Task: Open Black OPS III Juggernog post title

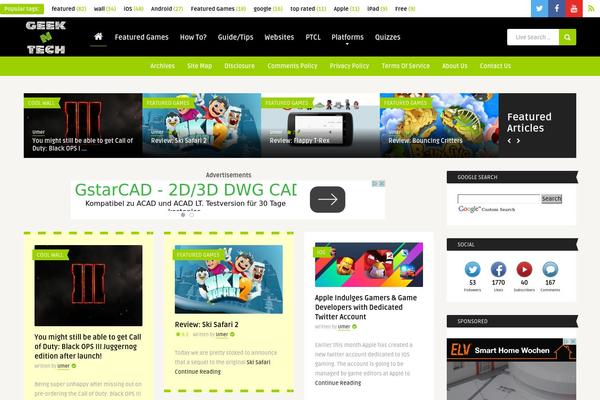Action: (88, 346)
